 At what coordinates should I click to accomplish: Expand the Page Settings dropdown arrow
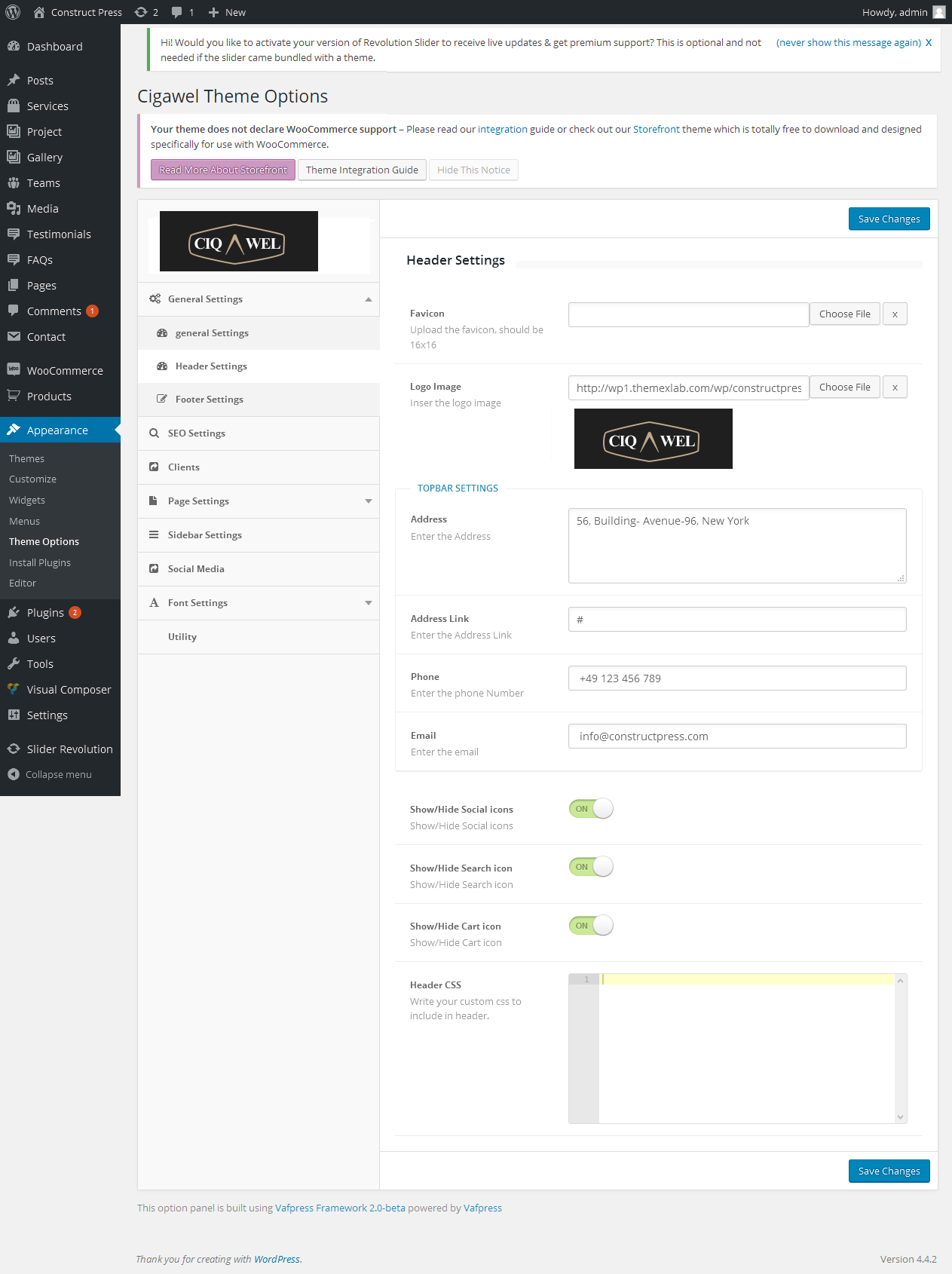click(369, 501)
